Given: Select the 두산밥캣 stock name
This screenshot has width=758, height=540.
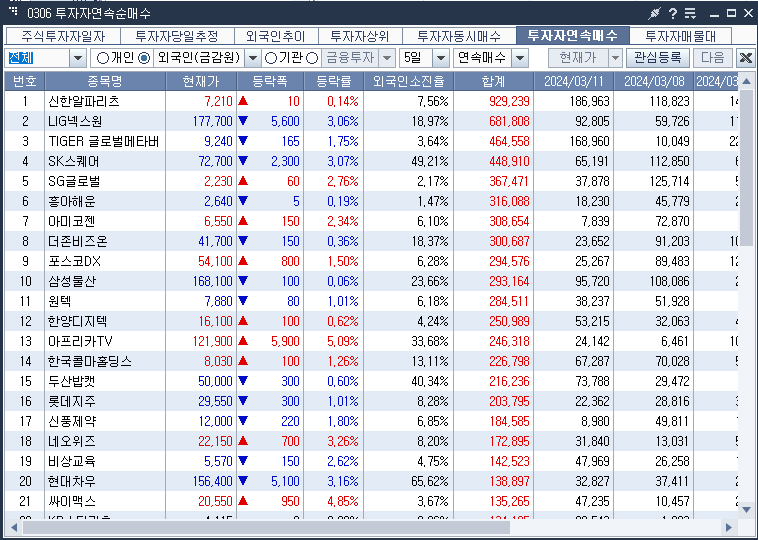Looking at the screenshot, I should point(71,382).
